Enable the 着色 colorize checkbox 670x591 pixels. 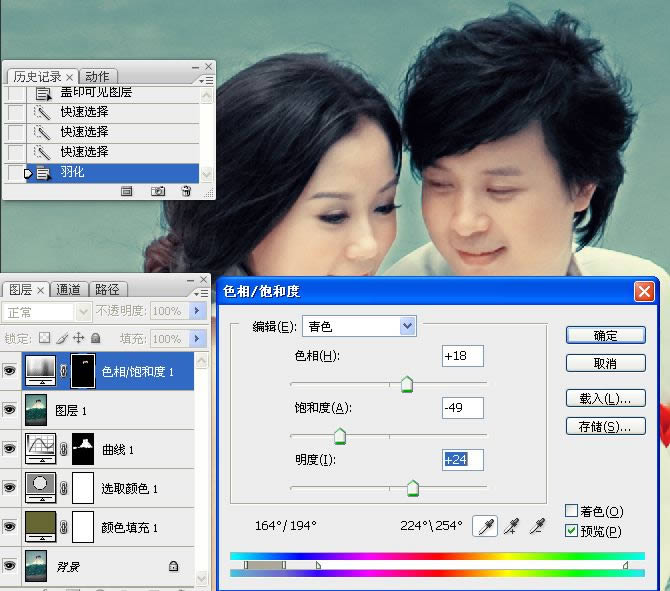click(x=572, y=511)
